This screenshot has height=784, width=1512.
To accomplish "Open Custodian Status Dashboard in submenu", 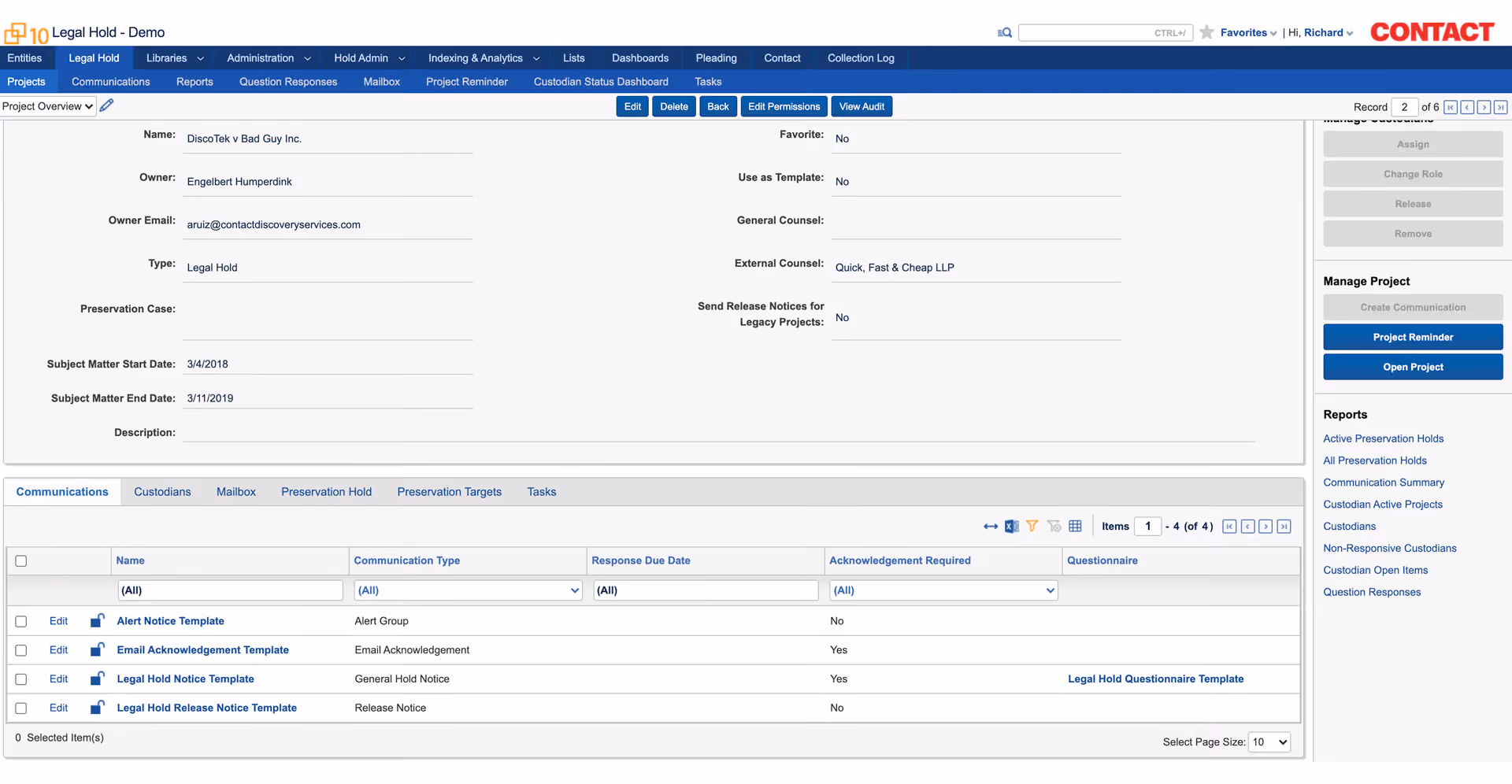I will [601, 82].
